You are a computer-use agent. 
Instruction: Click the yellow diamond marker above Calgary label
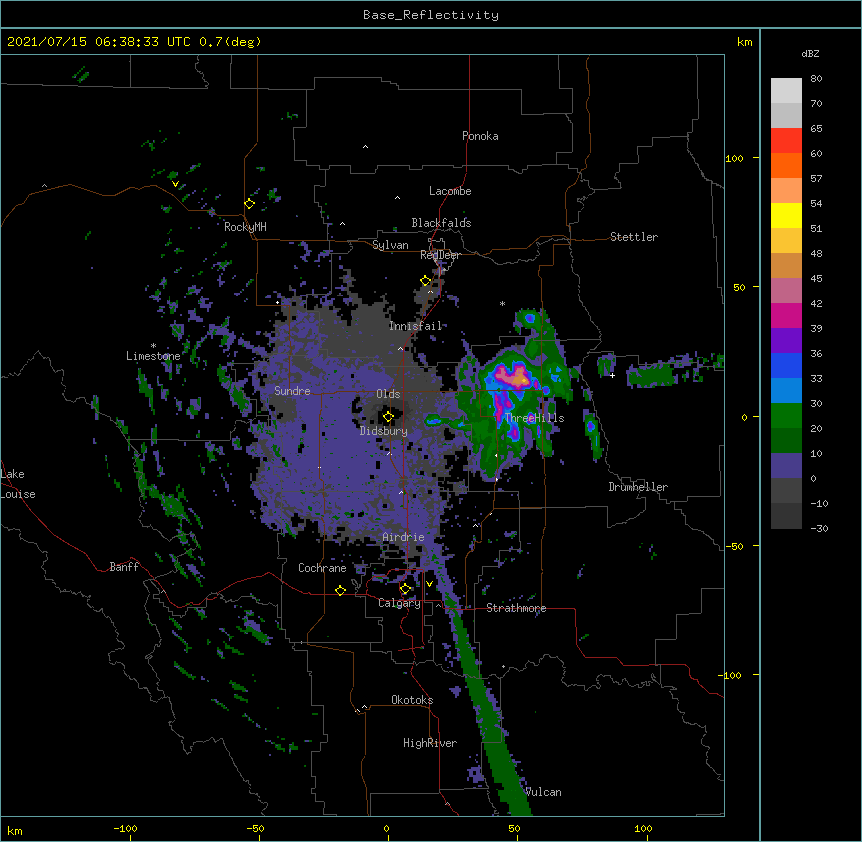coord(405,589)
